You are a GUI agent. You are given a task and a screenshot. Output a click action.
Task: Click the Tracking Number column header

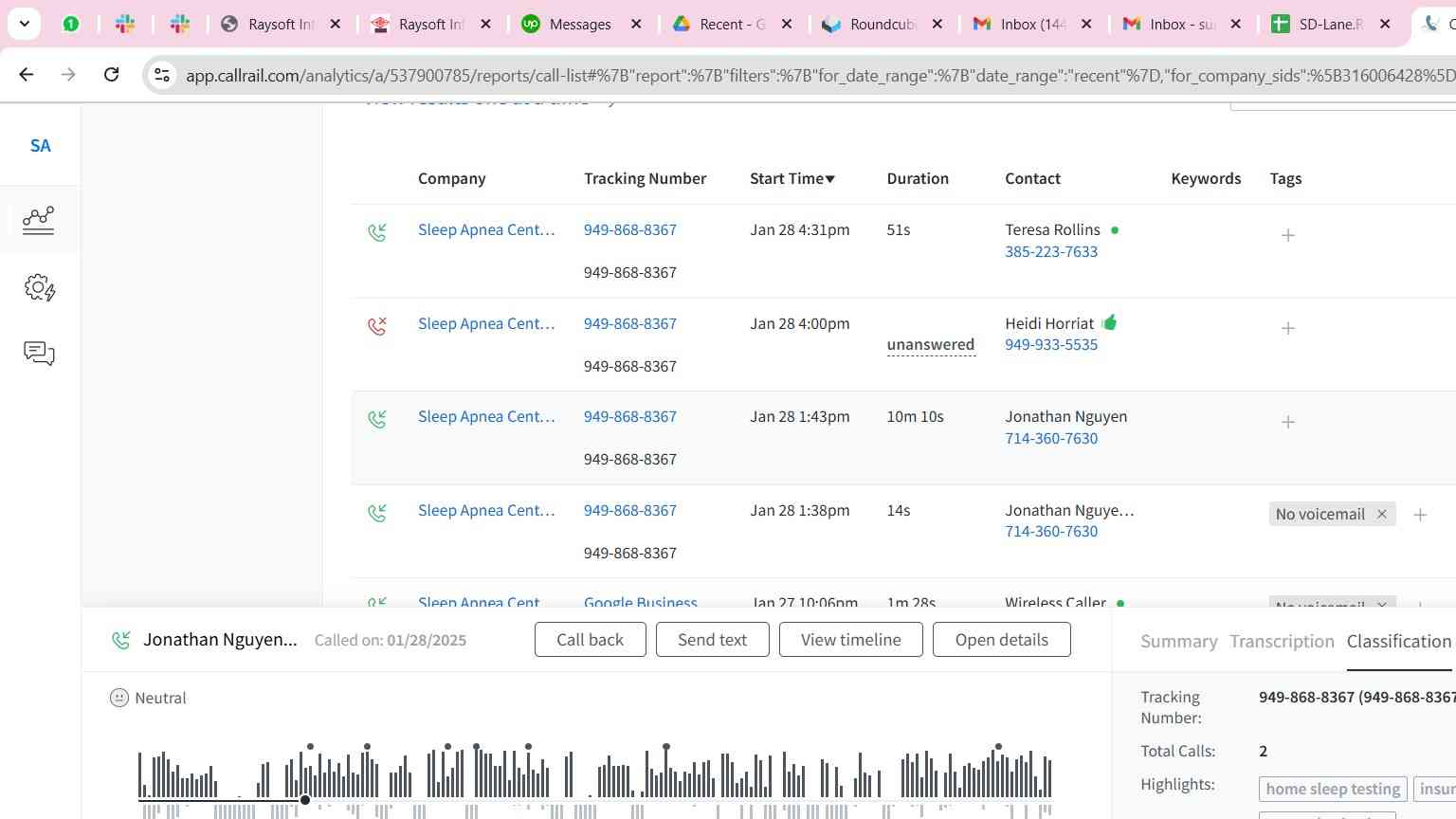point(646,178)
